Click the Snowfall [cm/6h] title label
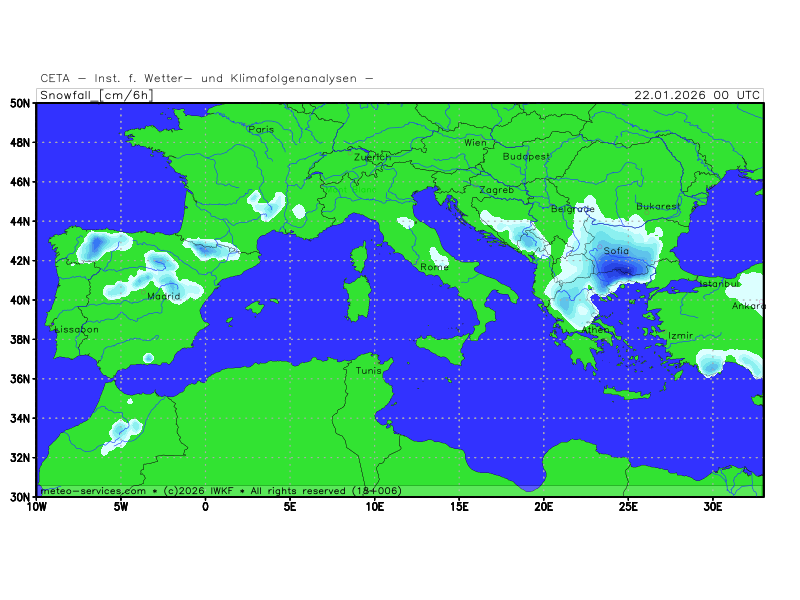 96,95
